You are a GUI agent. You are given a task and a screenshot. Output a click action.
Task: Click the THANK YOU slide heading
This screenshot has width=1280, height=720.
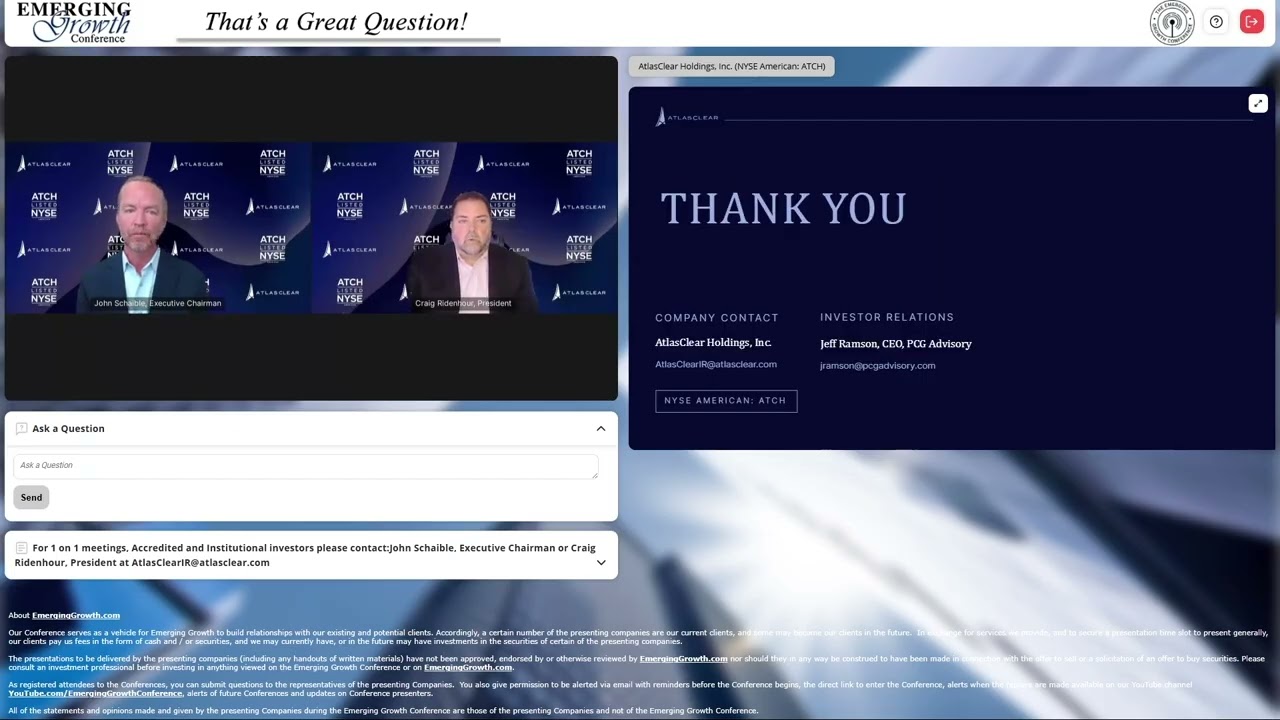point(783,209)
